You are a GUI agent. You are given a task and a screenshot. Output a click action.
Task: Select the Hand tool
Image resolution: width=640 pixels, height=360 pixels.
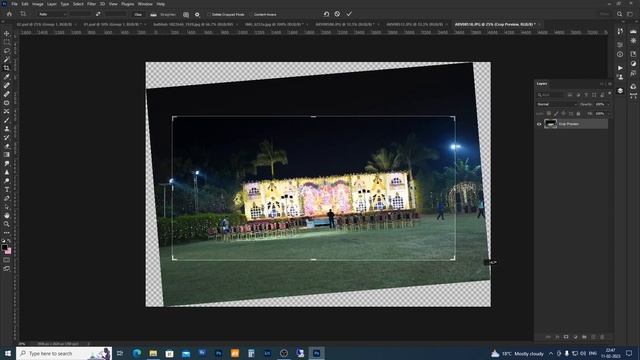coord(7,215)
